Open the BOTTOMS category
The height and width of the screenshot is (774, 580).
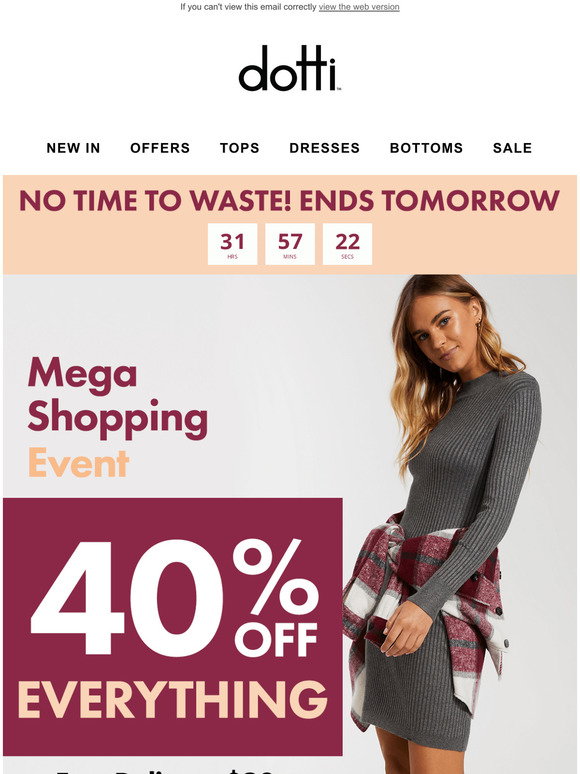426,148
